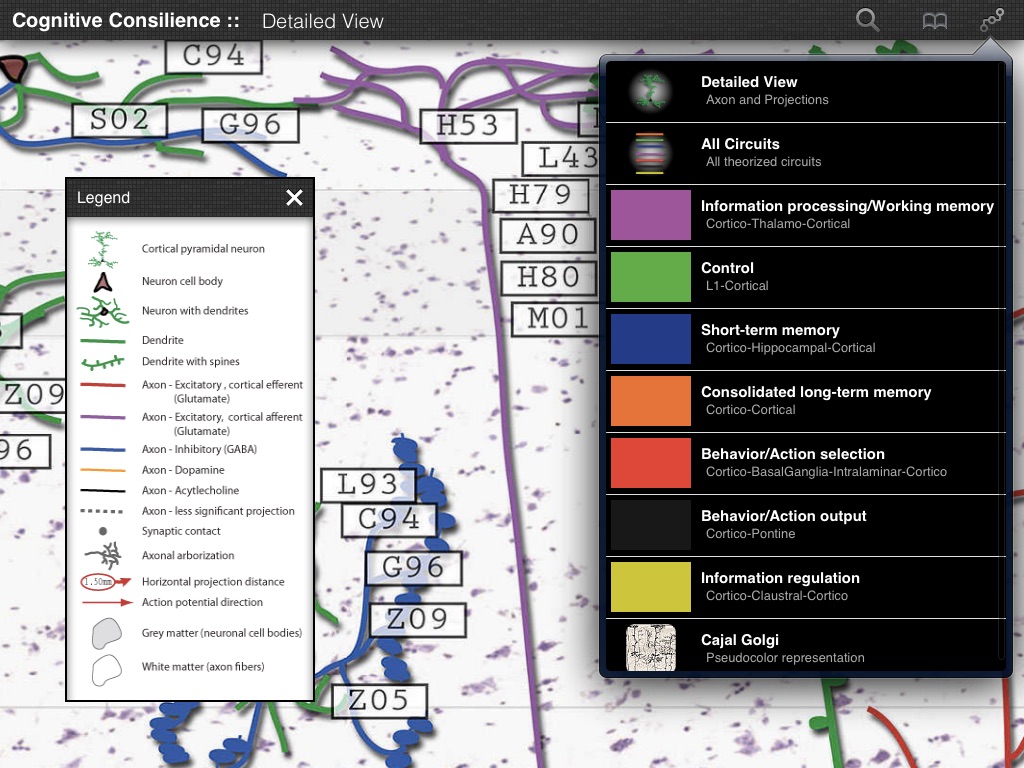Tap the Z05 reference label
This screenshot has width=1024, height=768.
pyautogui.click(x=377, y=701)
